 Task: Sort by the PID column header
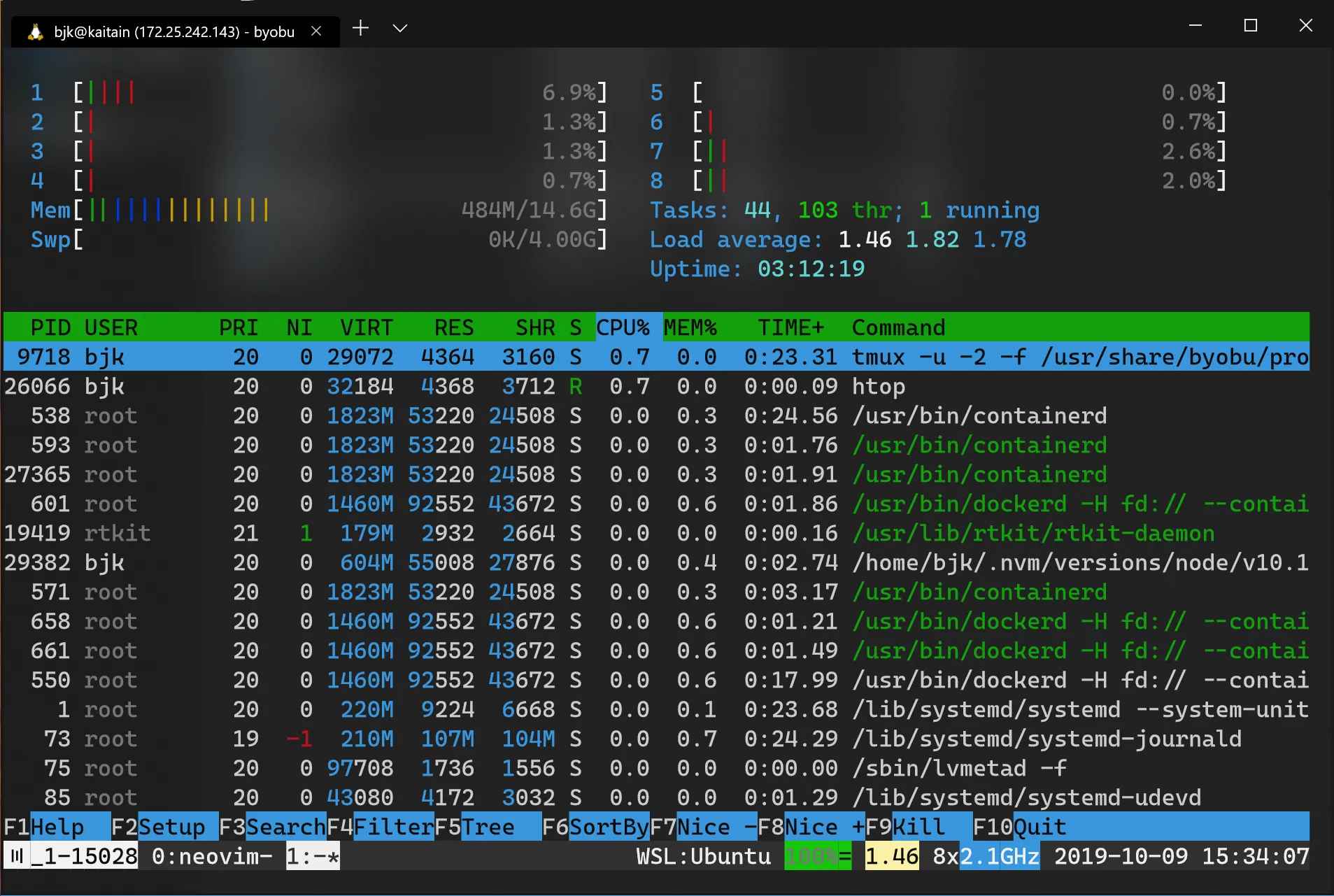[50, 327]
